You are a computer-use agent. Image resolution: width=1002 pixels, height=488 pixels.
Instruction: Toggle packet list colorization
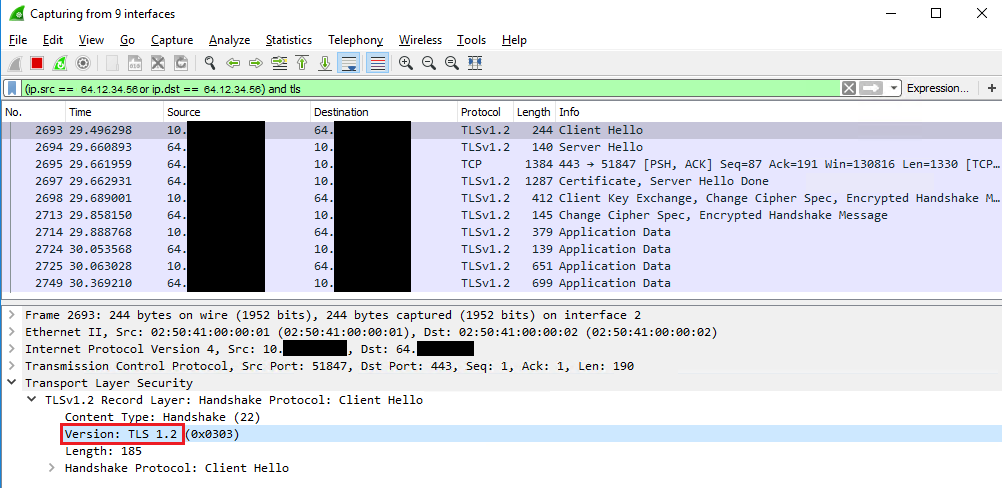pos(378,63)
